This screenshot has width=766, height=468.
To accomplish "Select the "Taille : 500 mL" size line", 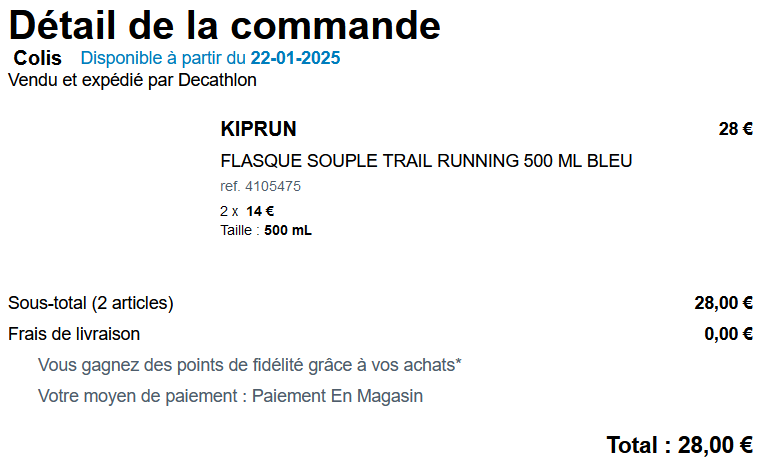I will click(265, 230).
